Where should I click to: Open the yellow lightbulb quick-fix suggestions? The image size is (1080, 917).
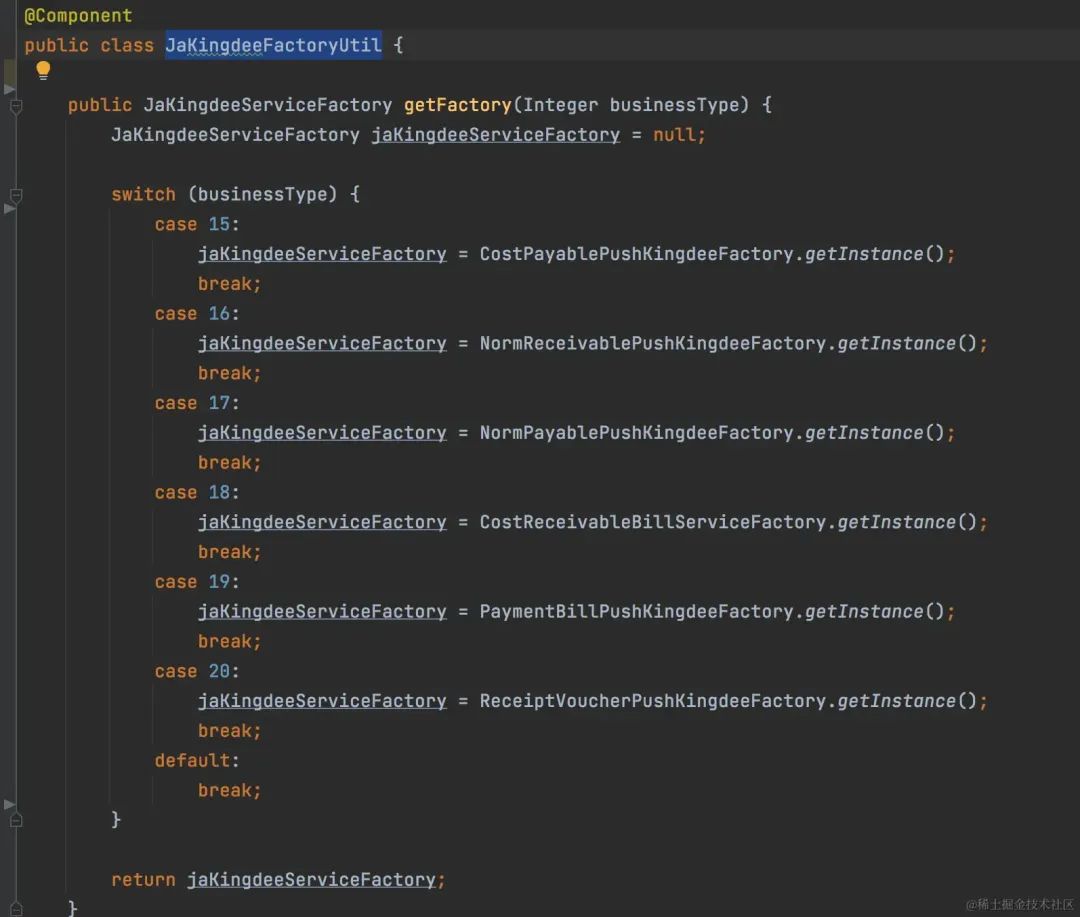pyautogui.click(x=43, y=70)
